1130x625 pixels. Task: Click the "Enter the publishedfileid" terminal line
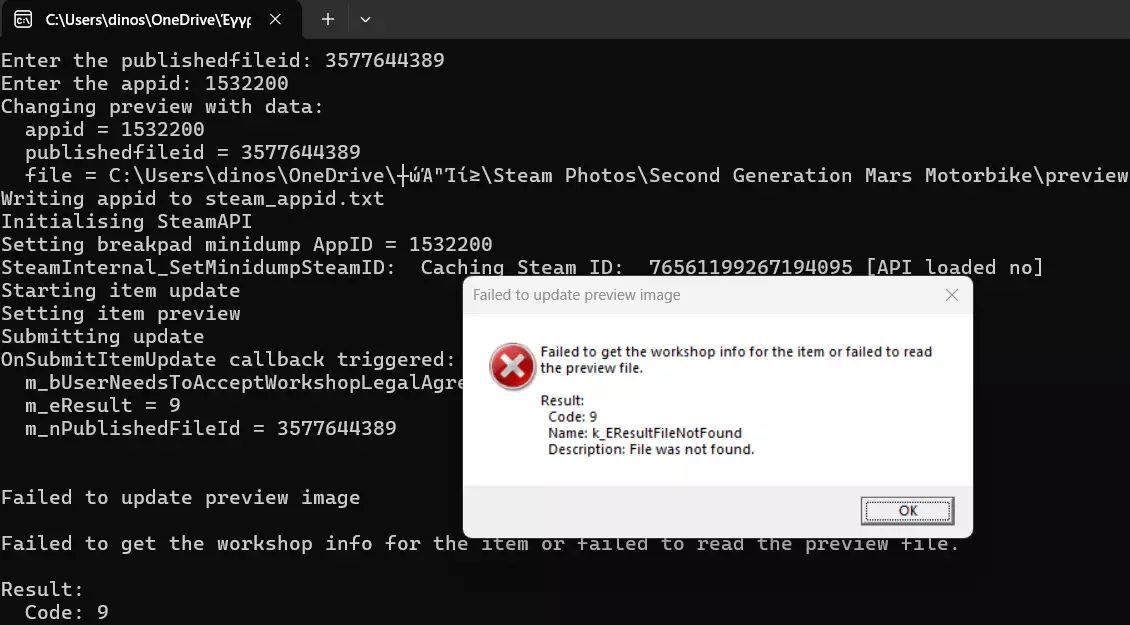(x=222, y=61)
